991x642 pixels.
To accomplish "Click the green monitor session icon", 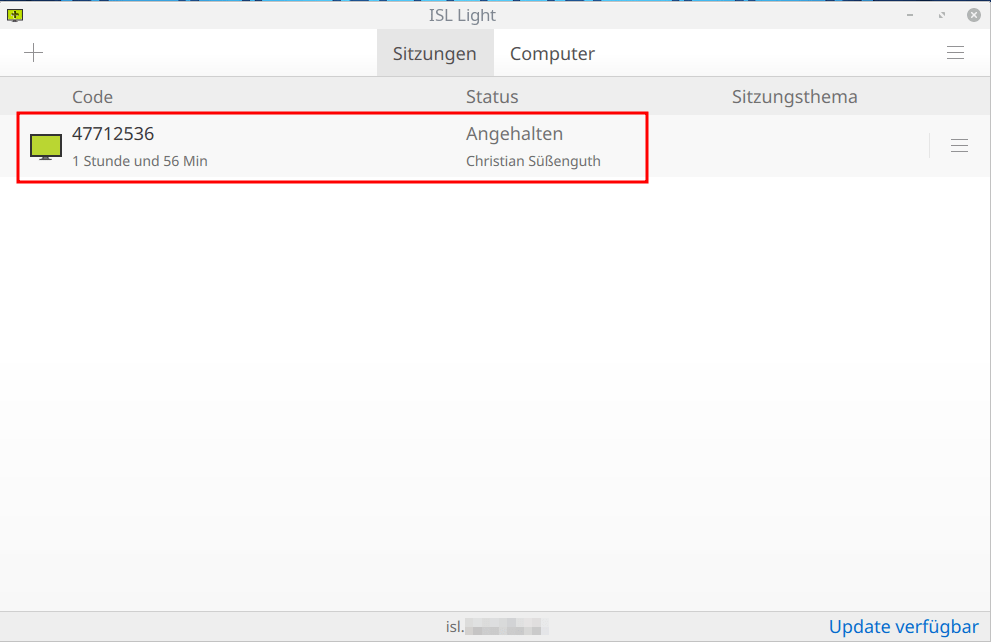I will [46, 147].
